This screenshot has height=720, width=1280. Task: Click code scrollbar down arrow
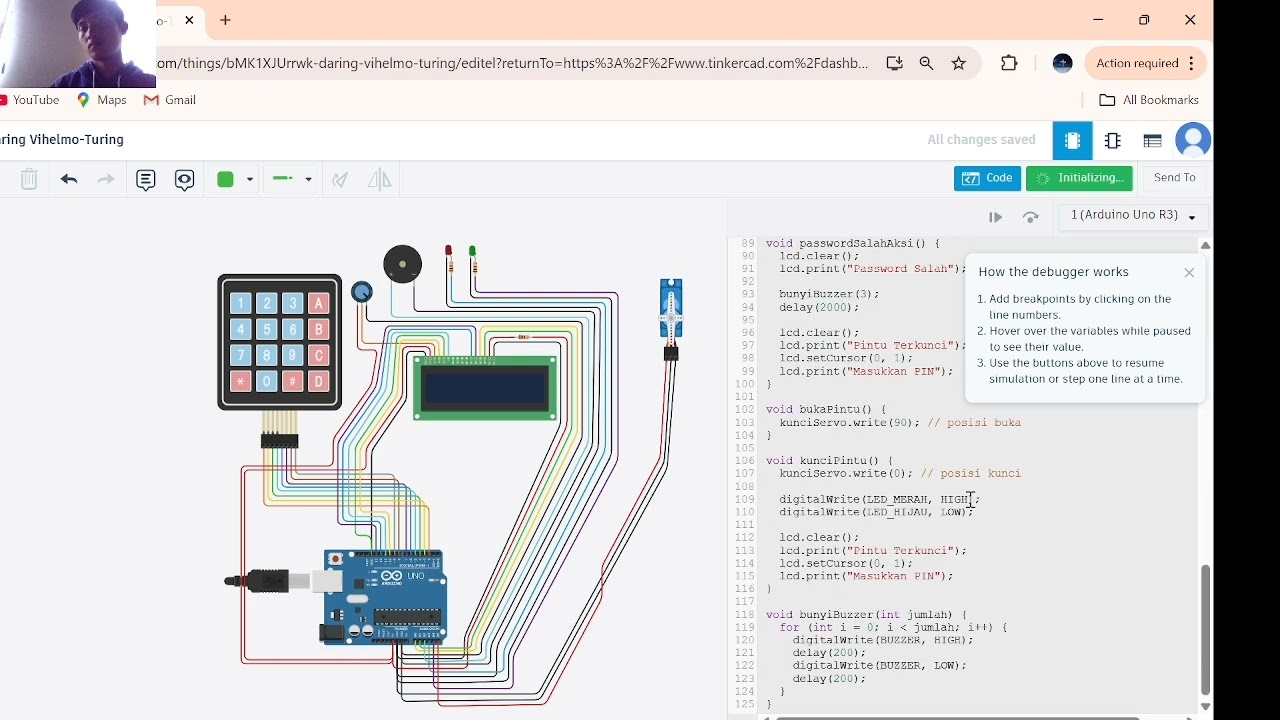tap(1205, 706)
